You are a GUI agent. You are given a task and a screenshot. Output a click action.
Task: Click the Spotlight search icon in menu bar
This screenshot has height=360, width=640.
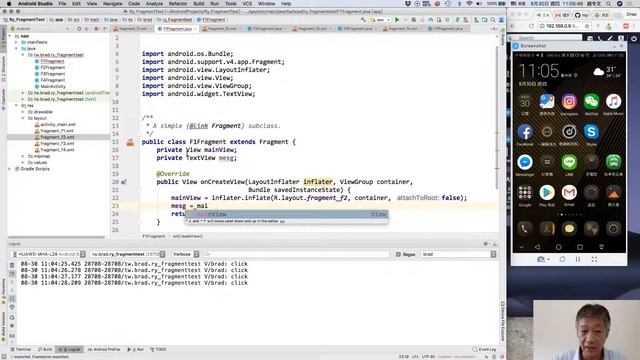[609, 4]
